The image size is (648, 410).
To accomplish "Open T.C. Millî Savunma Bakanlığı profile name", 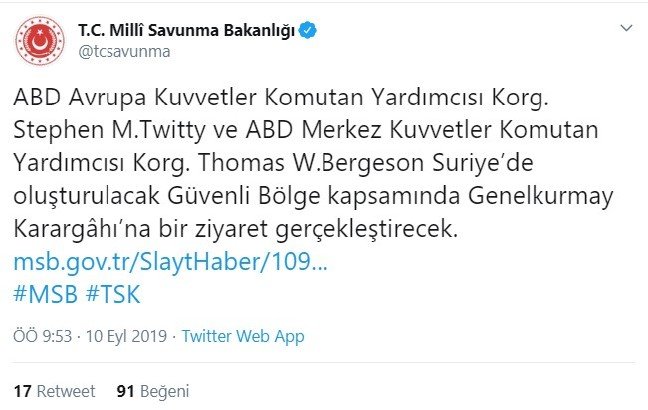I will pyautogui.click(x=186, y=32).
